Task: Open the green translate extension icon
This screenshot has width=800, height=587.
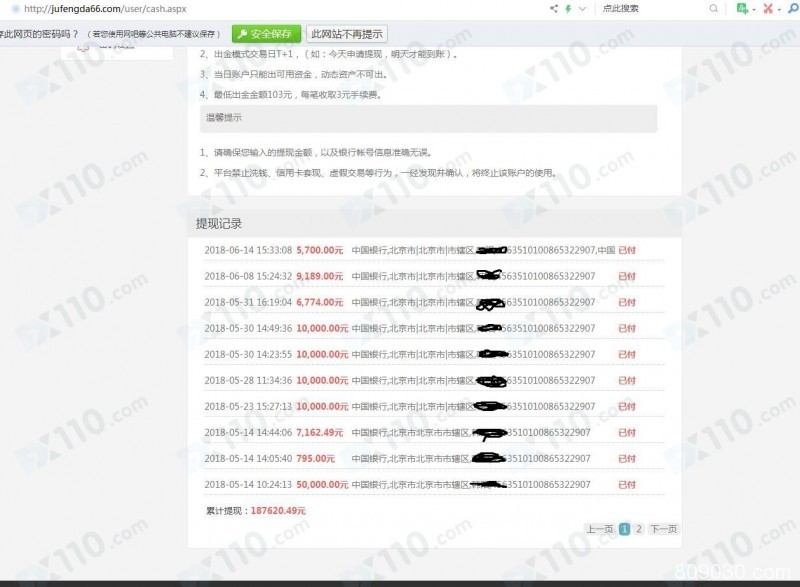Action: pyautogui.click(x=742, y=9)
